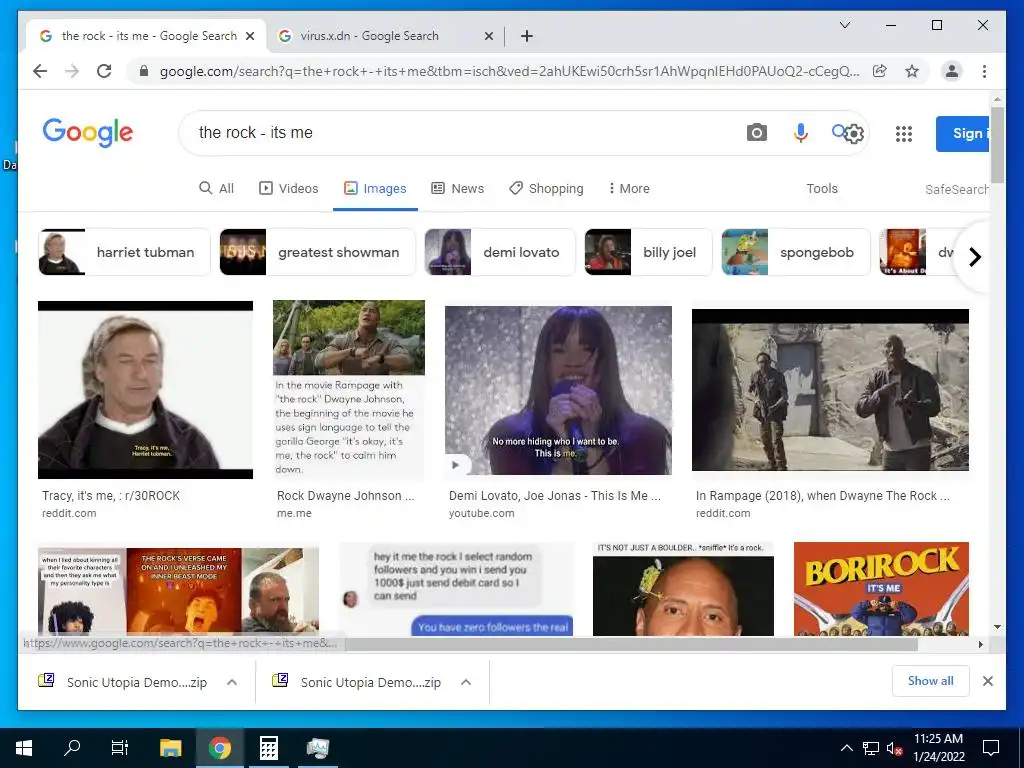Close the virus.x.dn search tab
The image size is (1024, 768).
488,36
